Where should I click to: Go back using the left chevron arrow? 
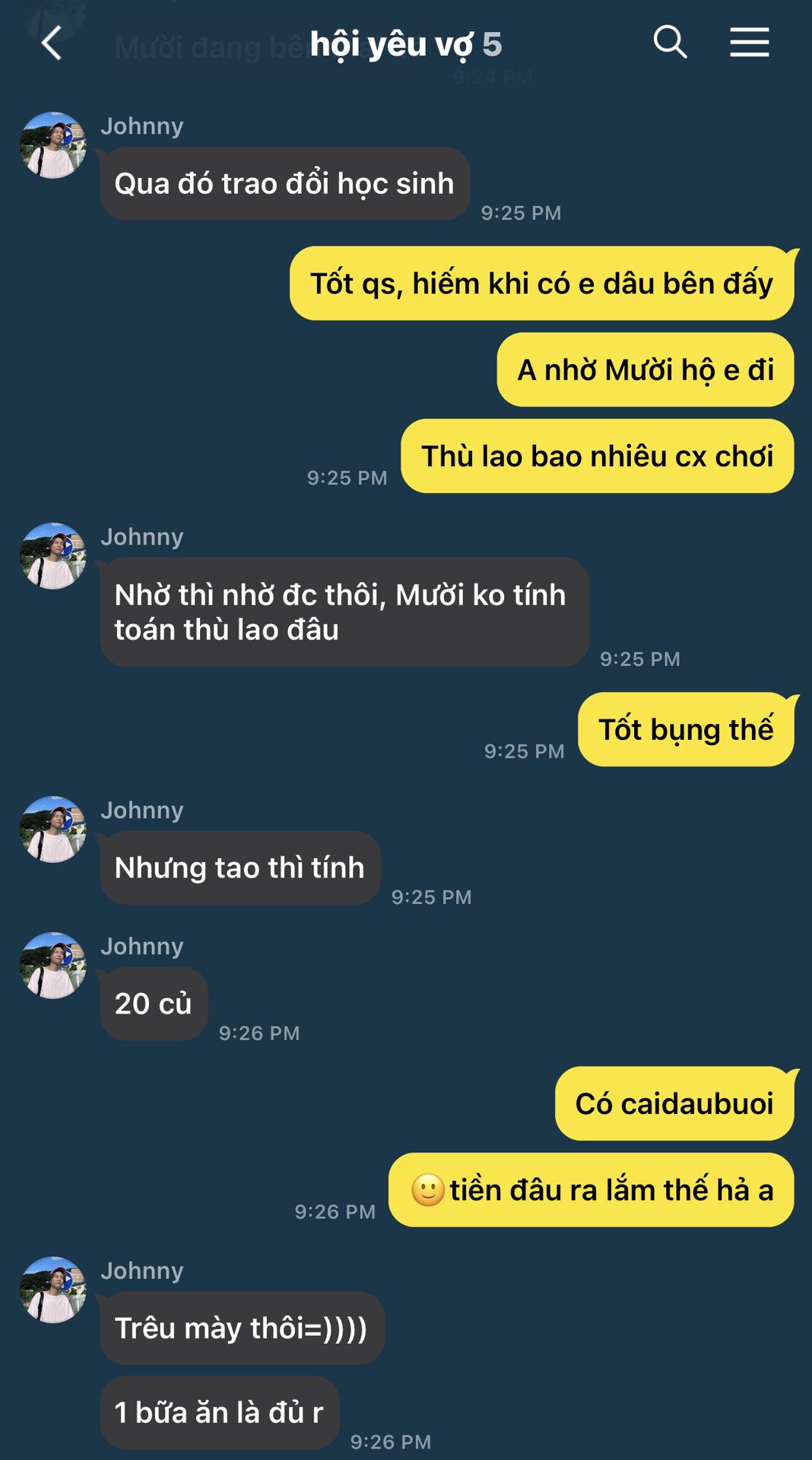51,43
